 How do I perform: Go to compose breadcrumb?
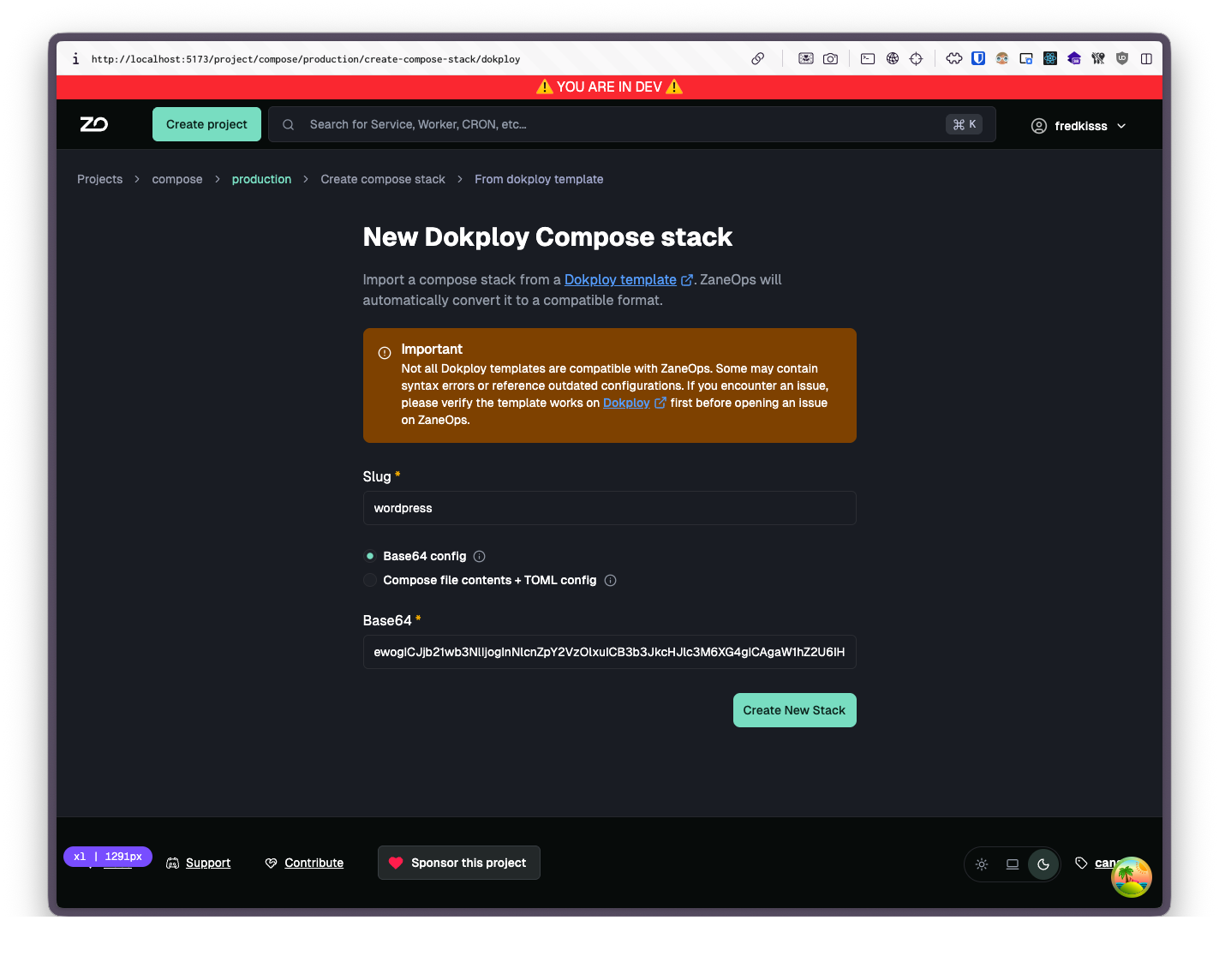(x=177, y=180)
